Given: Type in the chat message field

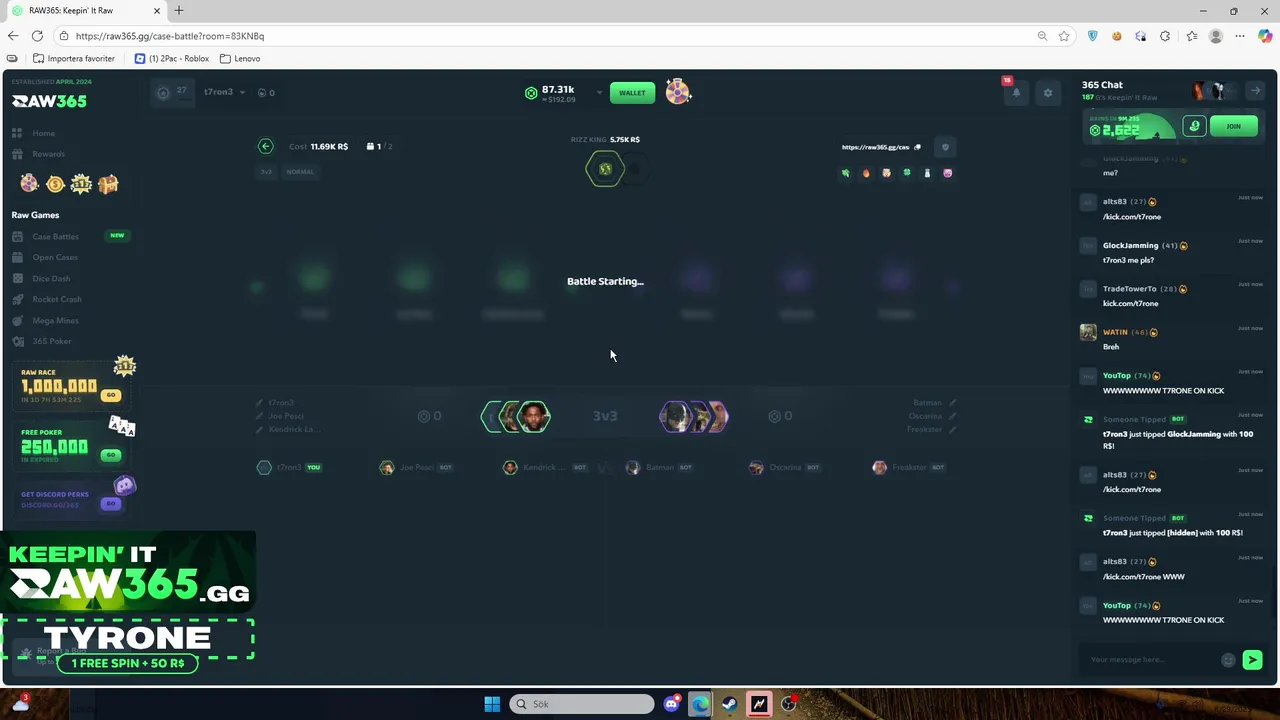Looking at the screenshot, I should tap(1150, 659).
